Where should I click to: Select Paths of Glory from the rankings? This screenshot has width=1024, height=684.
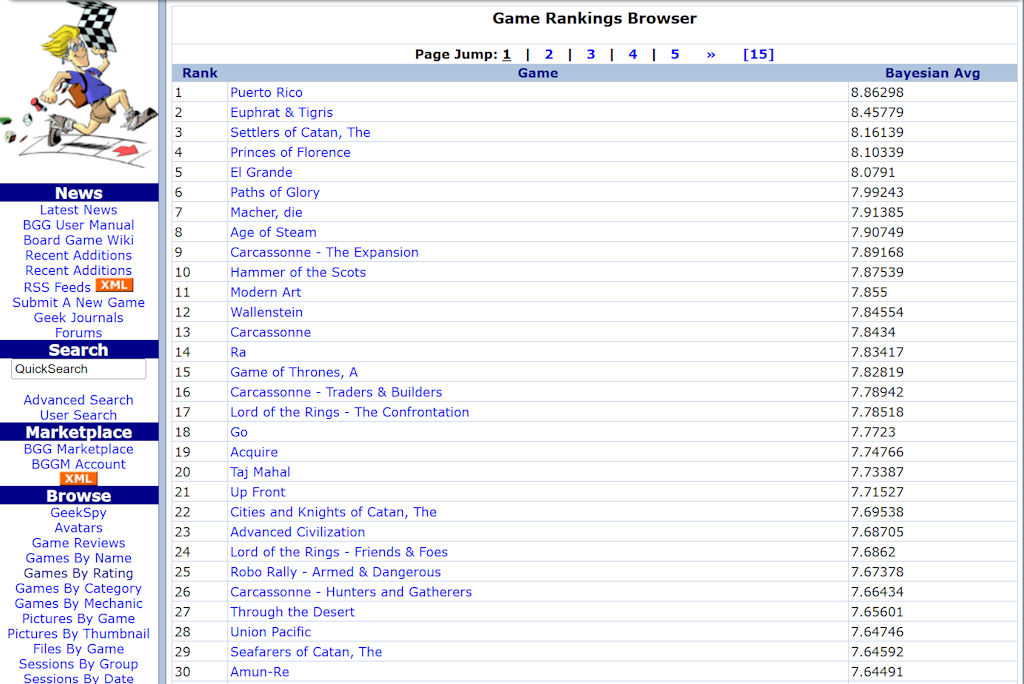pos(275,192)
